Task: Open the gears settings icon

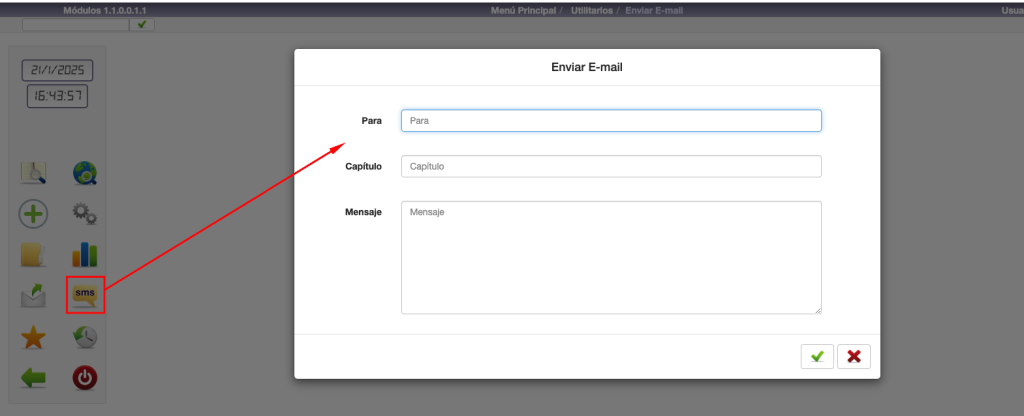Action: [x=85, y=214]
